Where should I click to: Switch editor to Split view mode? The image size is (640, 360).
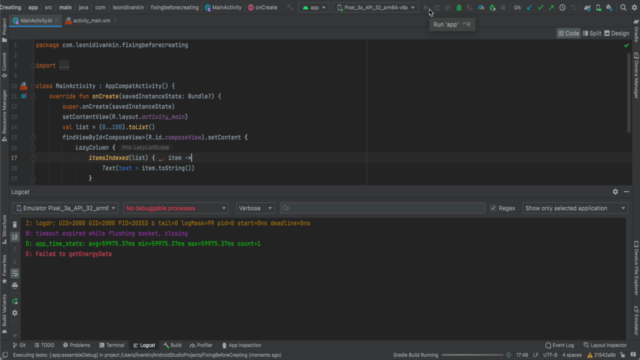tap(592, 33)
